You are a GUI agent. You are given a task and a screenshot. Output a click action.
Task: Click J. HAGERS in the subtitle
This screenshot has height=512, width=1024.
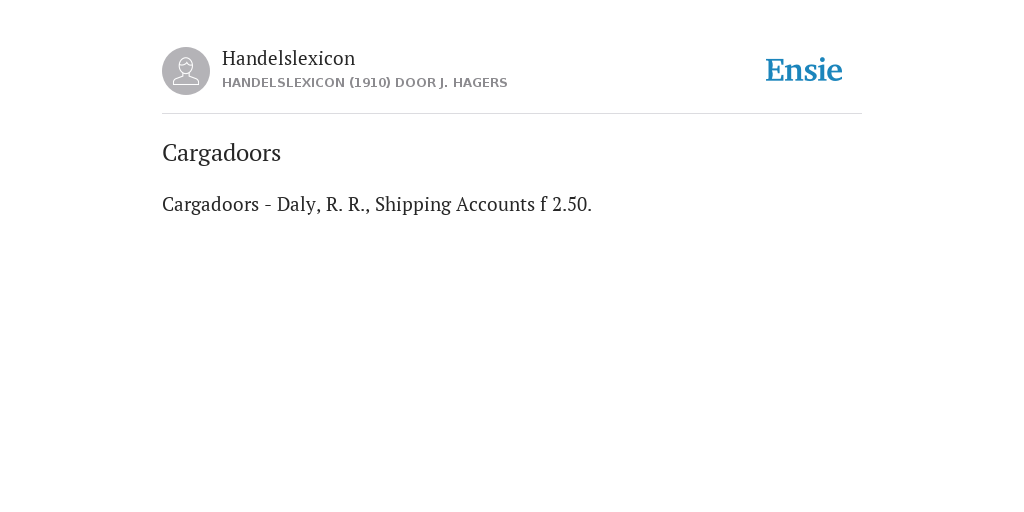(473, 83)
